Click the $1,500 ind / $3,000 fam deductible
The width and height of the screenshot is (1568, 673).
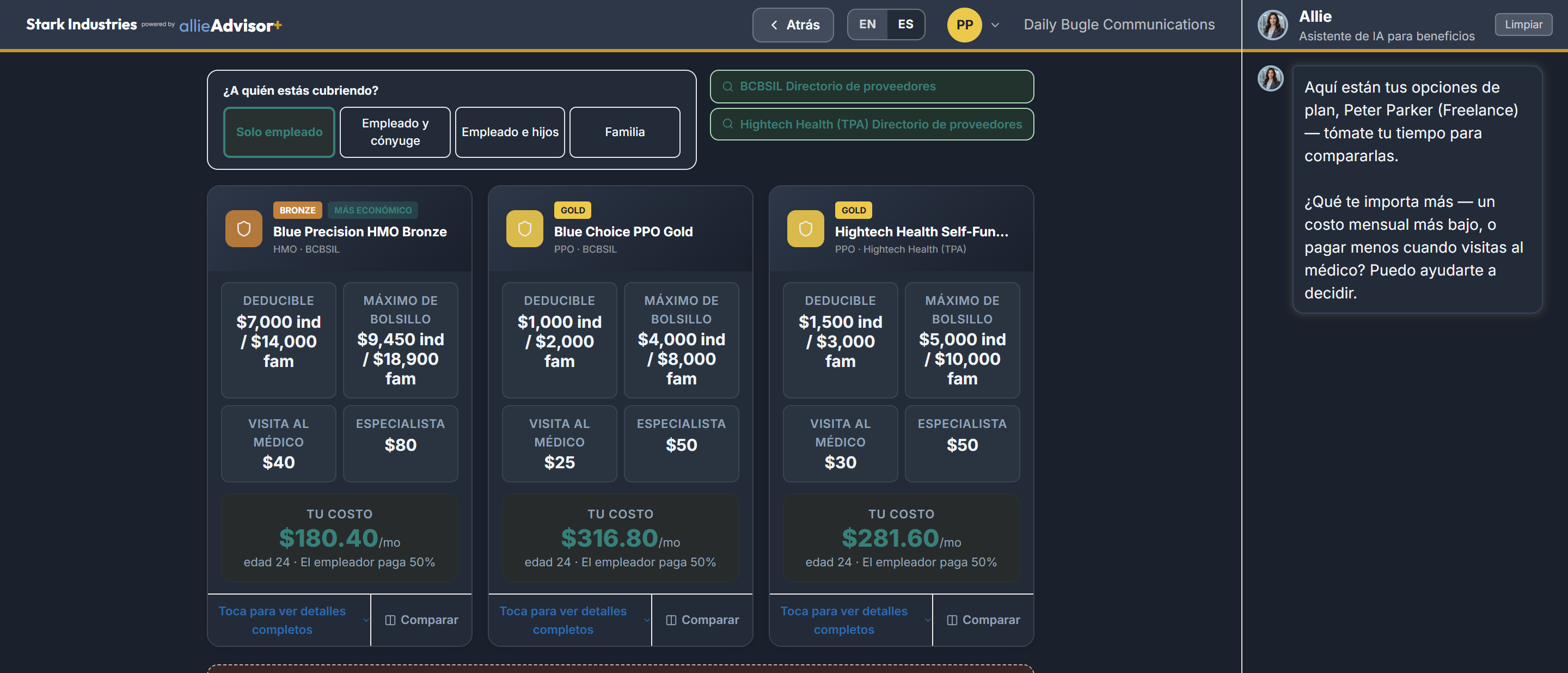coord(840,341)
